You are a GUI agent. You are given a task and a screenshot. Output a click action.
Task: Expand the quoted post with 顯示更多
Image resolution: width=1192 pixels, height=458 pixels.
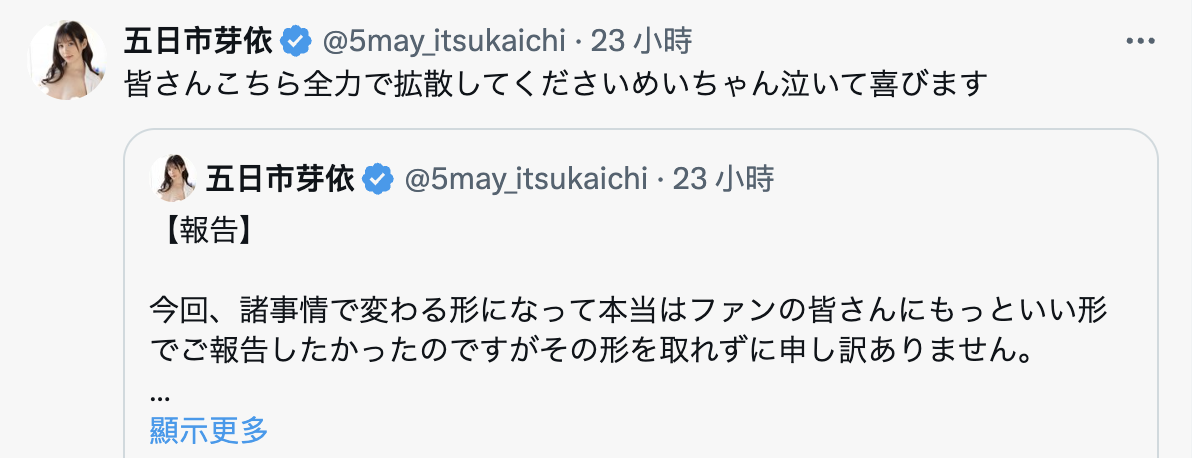[209, 431]
